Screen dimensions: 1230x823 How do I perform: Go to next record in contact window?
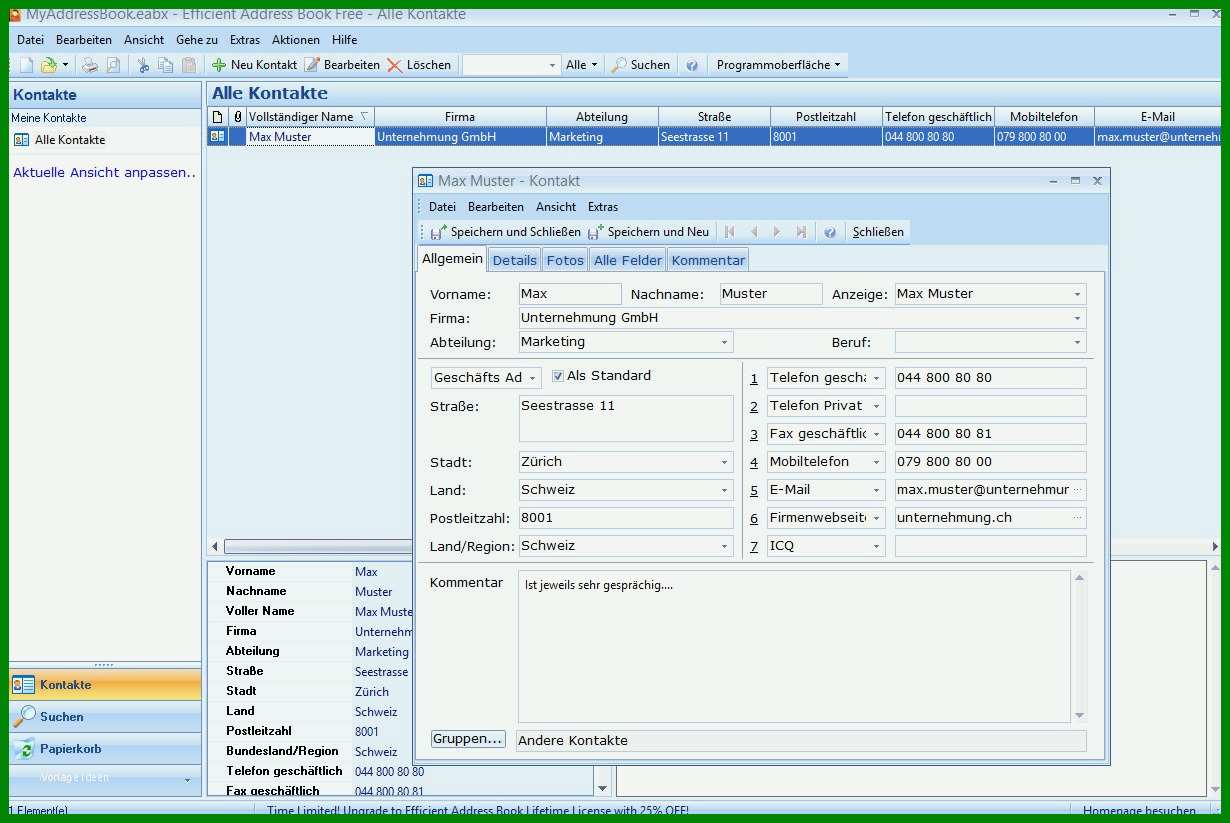tap(777, 232)
